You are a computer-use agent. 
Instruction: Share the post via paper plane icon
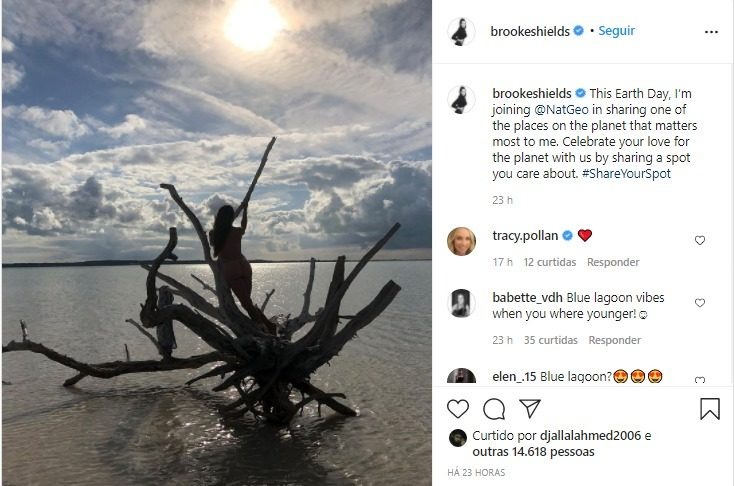click(530, 409)
